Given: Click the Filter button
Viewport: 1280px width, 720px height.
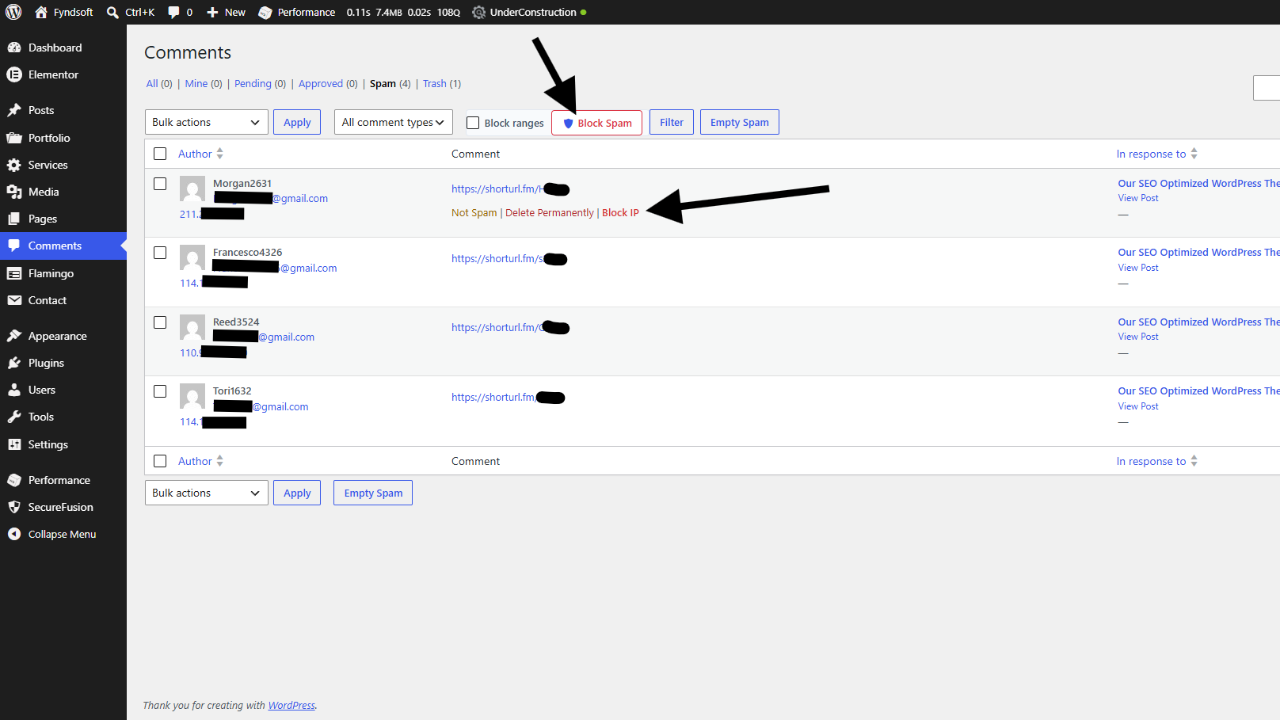Looking at the screenshot, I should tap(671, 122).
